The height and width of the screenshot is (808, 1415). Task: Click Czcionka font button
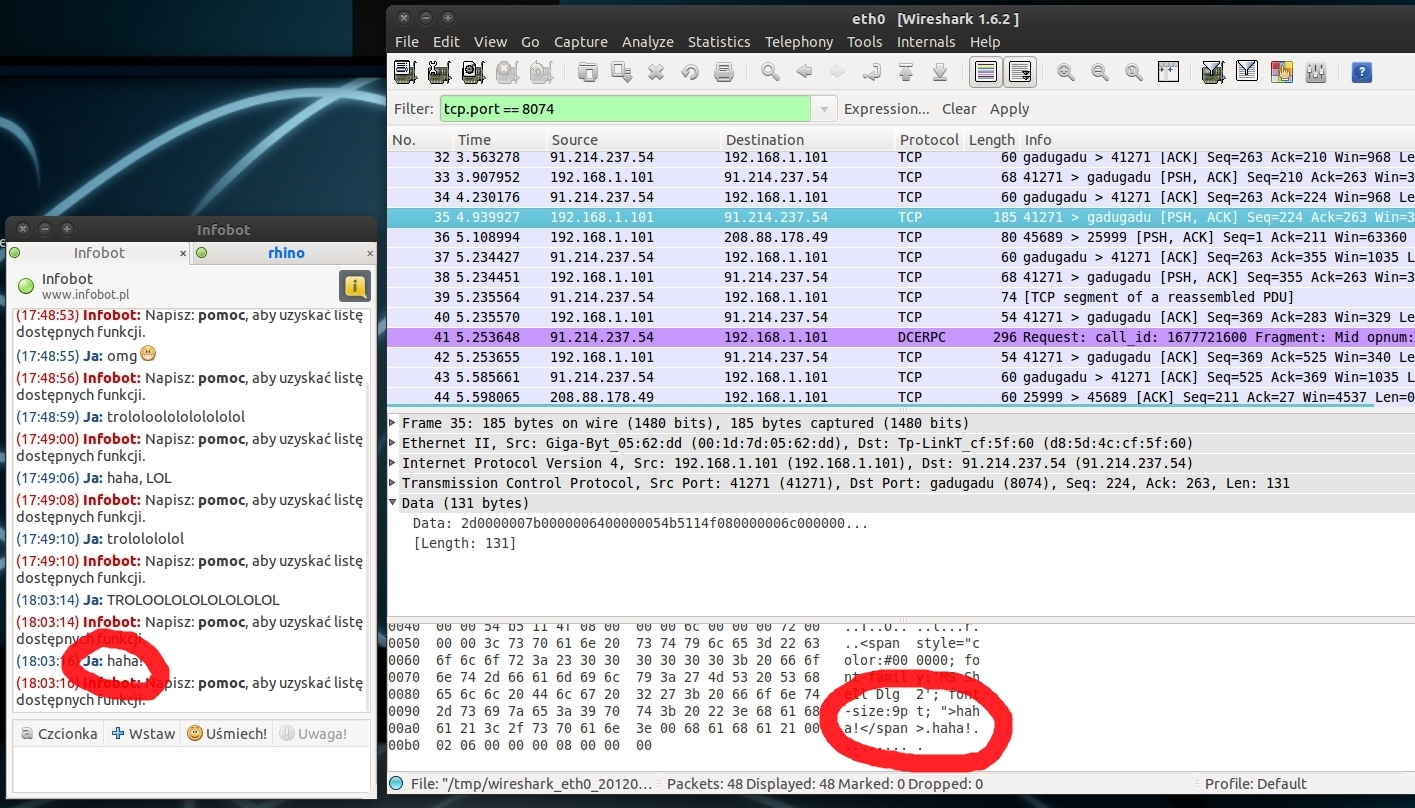[x=60, y=733]
